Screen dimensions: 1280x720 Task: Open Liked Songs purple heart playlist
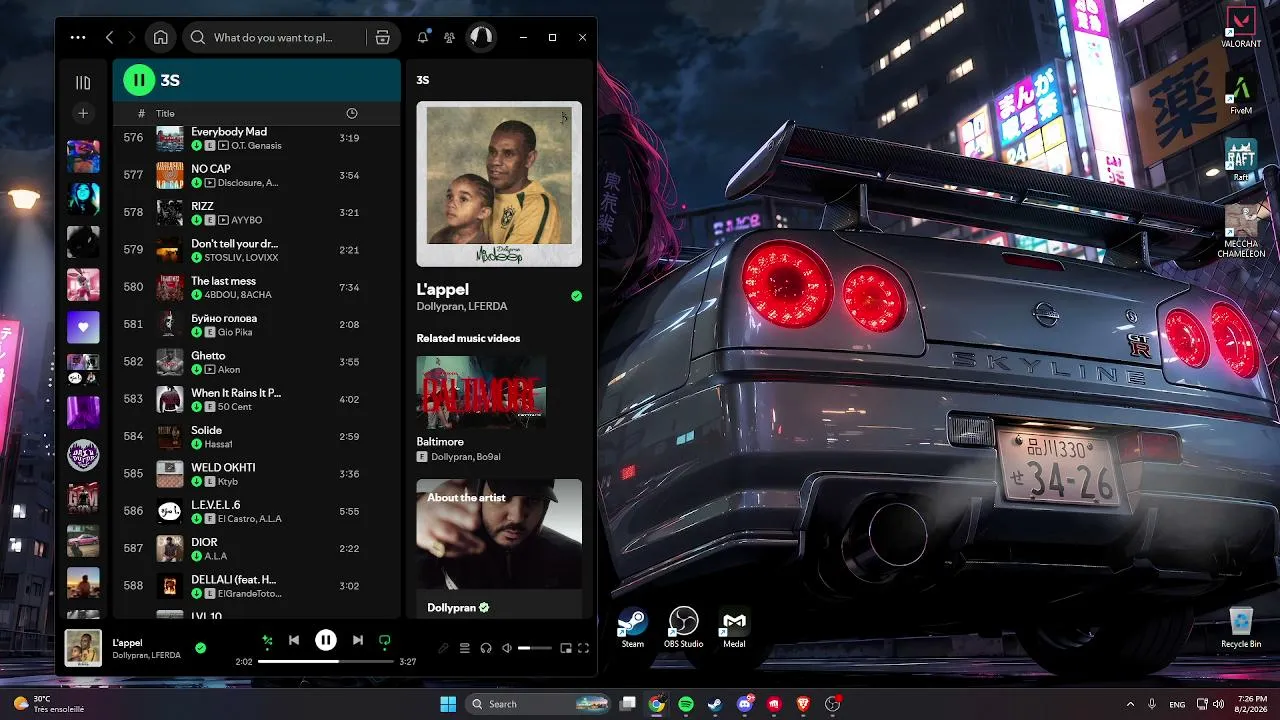pos(83,327)
